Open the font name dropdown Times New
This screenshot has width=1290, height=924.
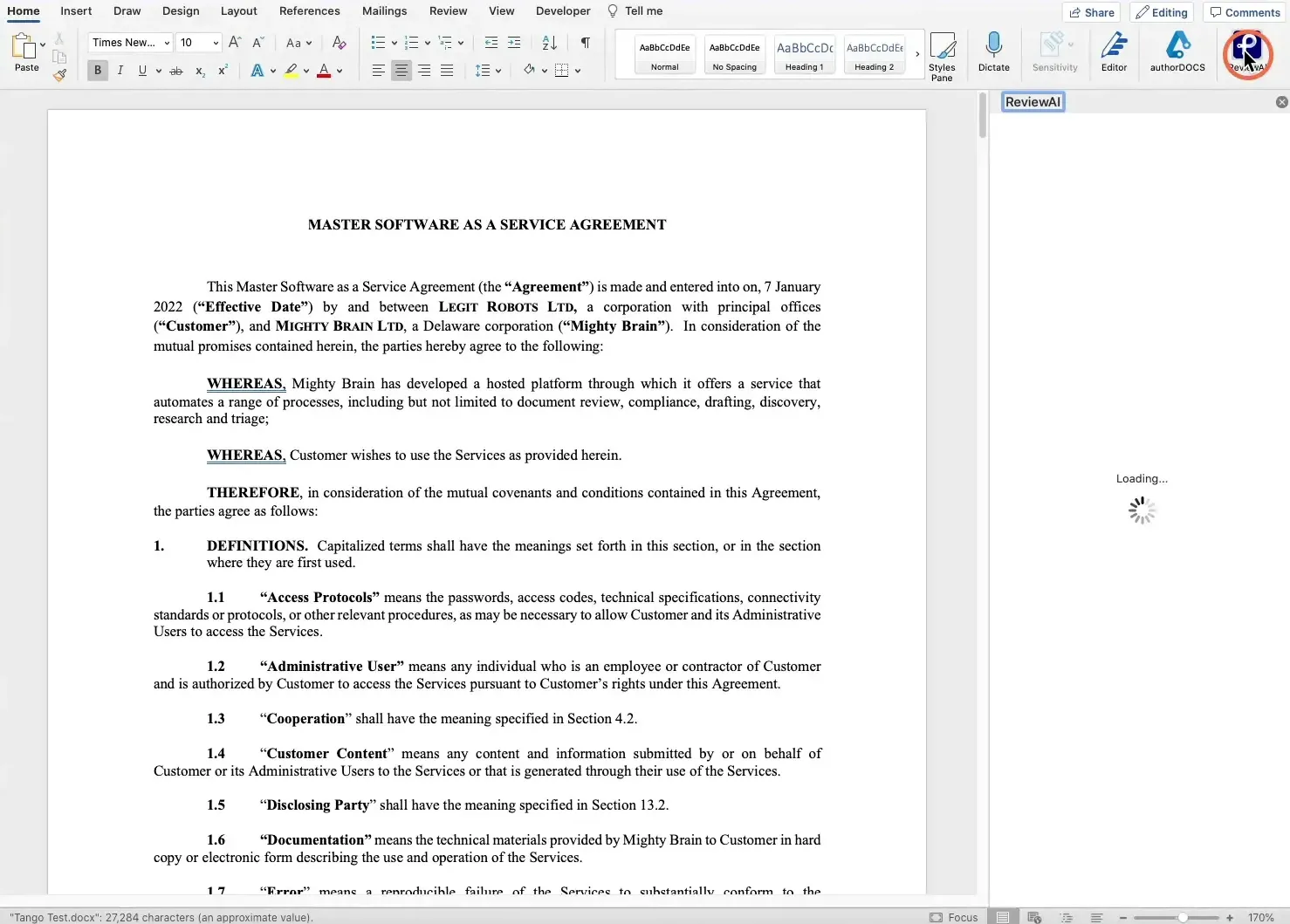[x=130, y=42]
